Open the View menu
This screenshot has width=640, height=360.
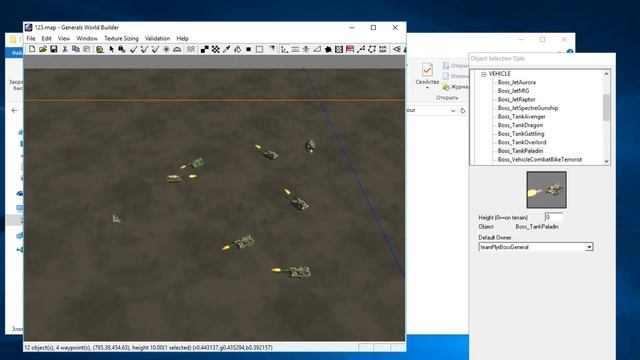coord(64,38)
